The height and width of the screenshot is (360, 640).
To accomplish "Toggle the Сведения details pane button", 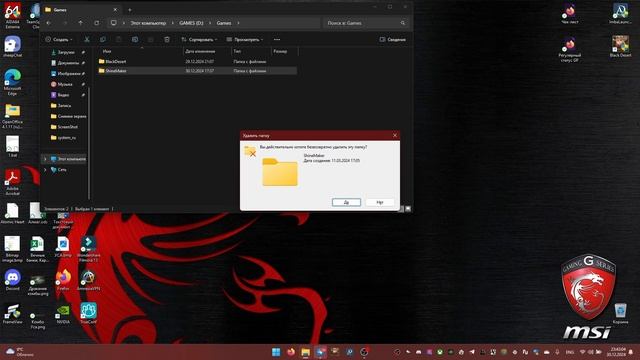I will point(393,40).
